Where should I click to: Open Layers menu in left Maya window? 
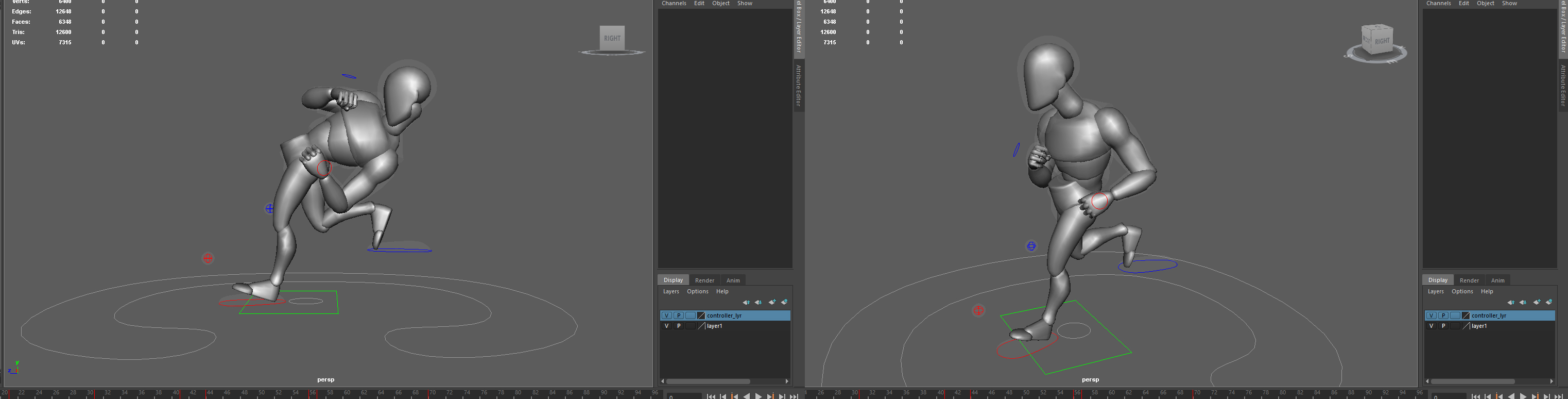[x=671, y=291]
